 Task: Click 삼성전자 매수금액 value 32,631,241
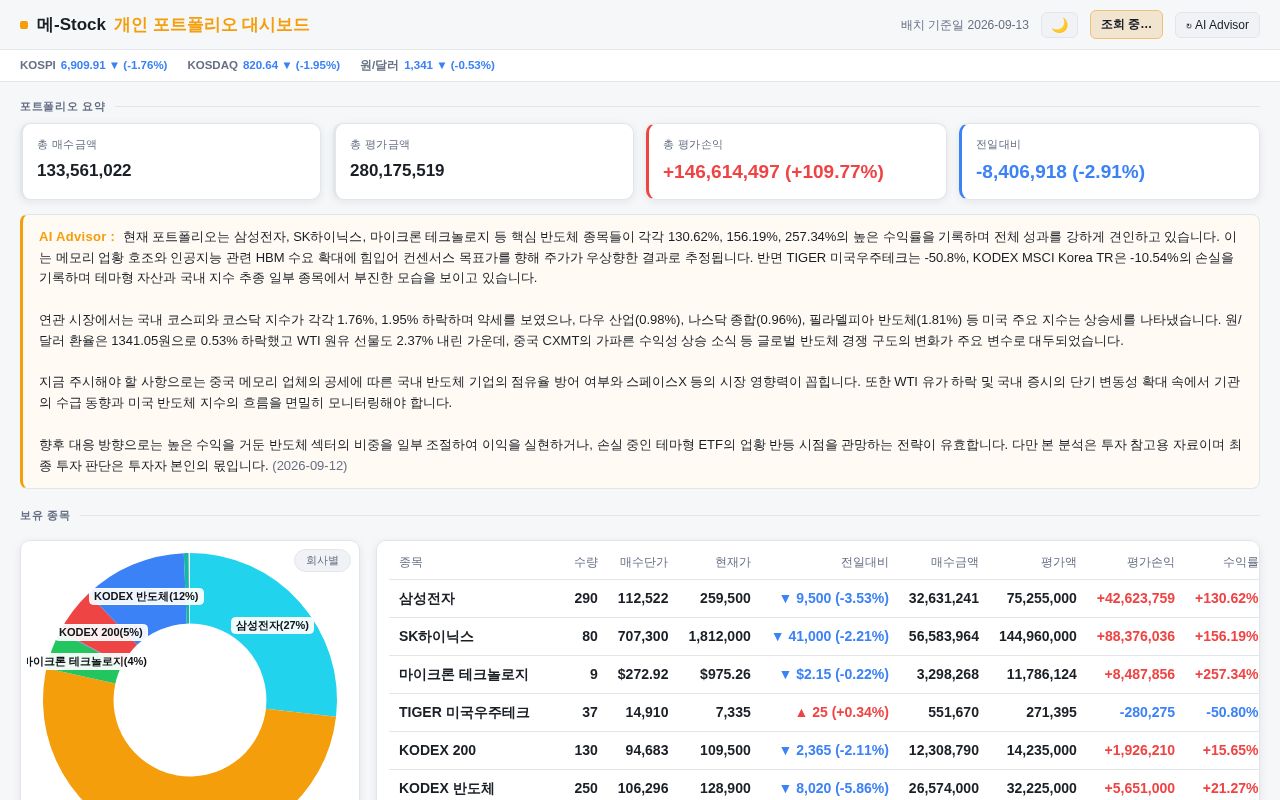[944, 598]
